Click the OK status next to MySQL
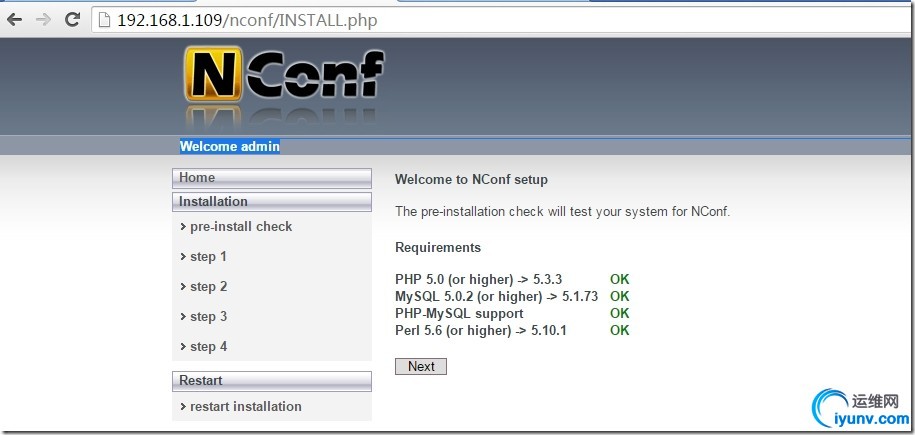Viewport: 915px width, 435px height. pos(620,297)
